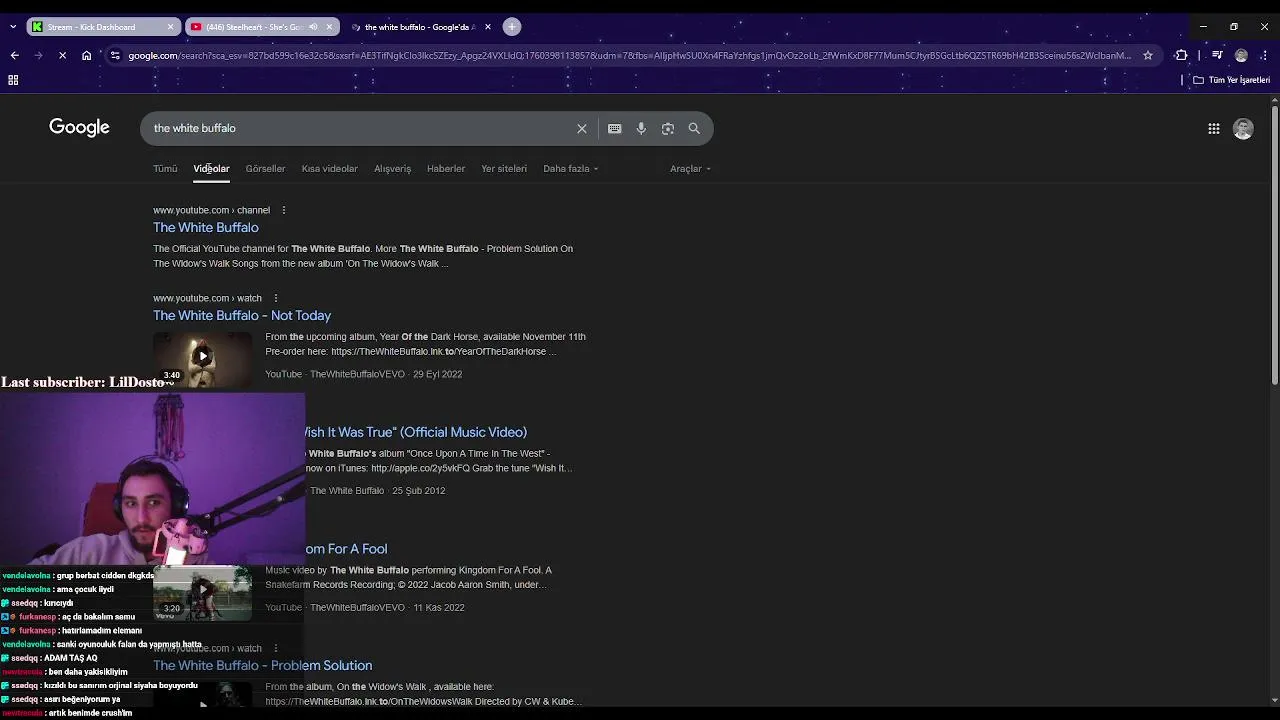Open The White Buffalo channel result
This screenshot has height=720, width=1280.
206,228
